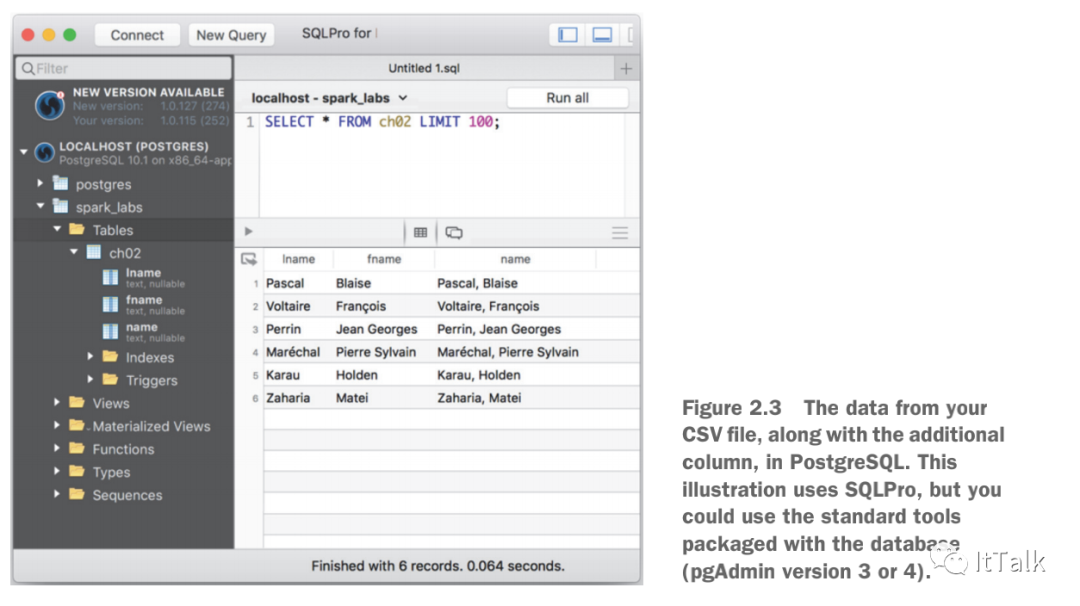Select line number 1 in the editor gutter
Image resolution: width=1080 pixels, height=606 pixels.
(x=249, y=122)
